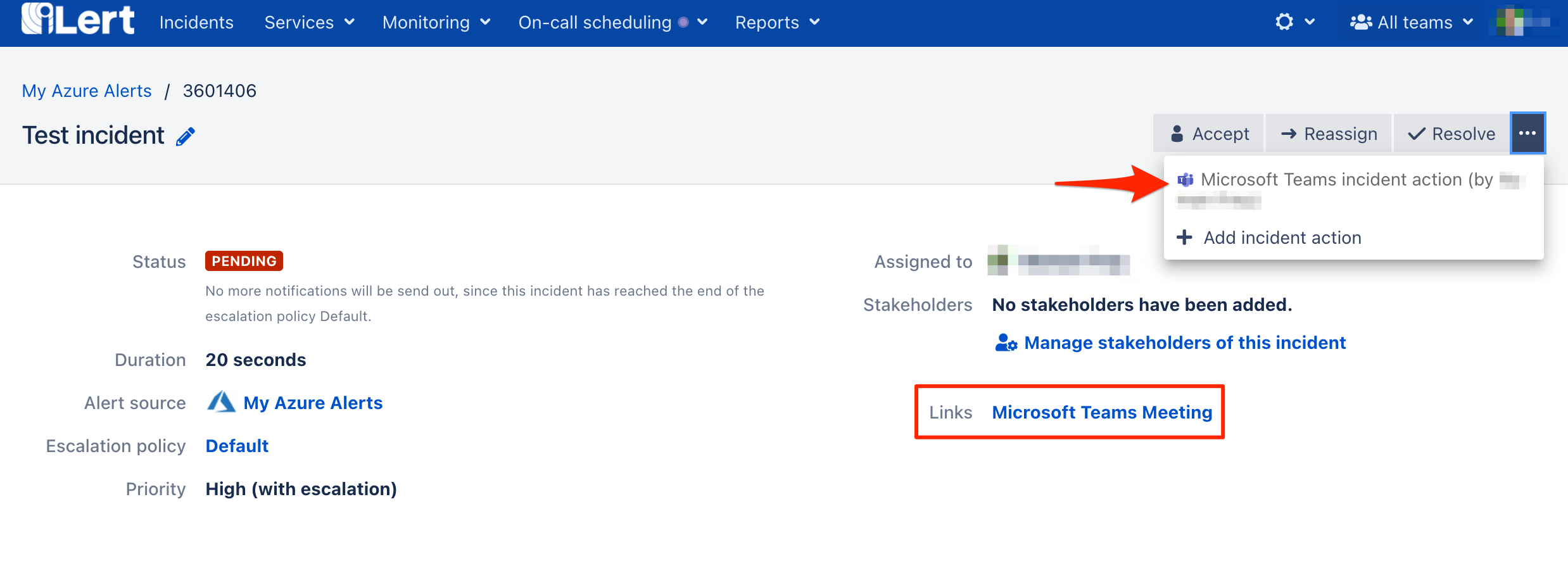The width and height of the screenshot is (1568, 561).
Task: Expand the Monitoring dropdown menu
Action: pyautogui.click(x=436, y=23)
